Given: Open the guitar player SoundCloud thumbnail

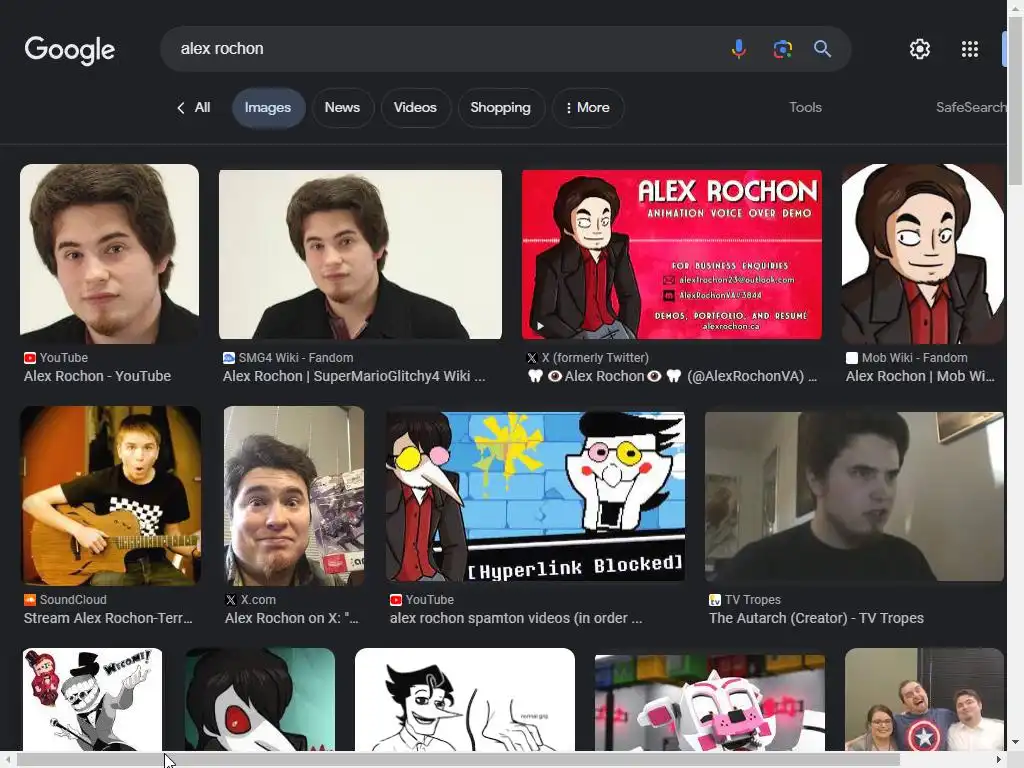Looking at the screenshot, I should coord(110,496).
